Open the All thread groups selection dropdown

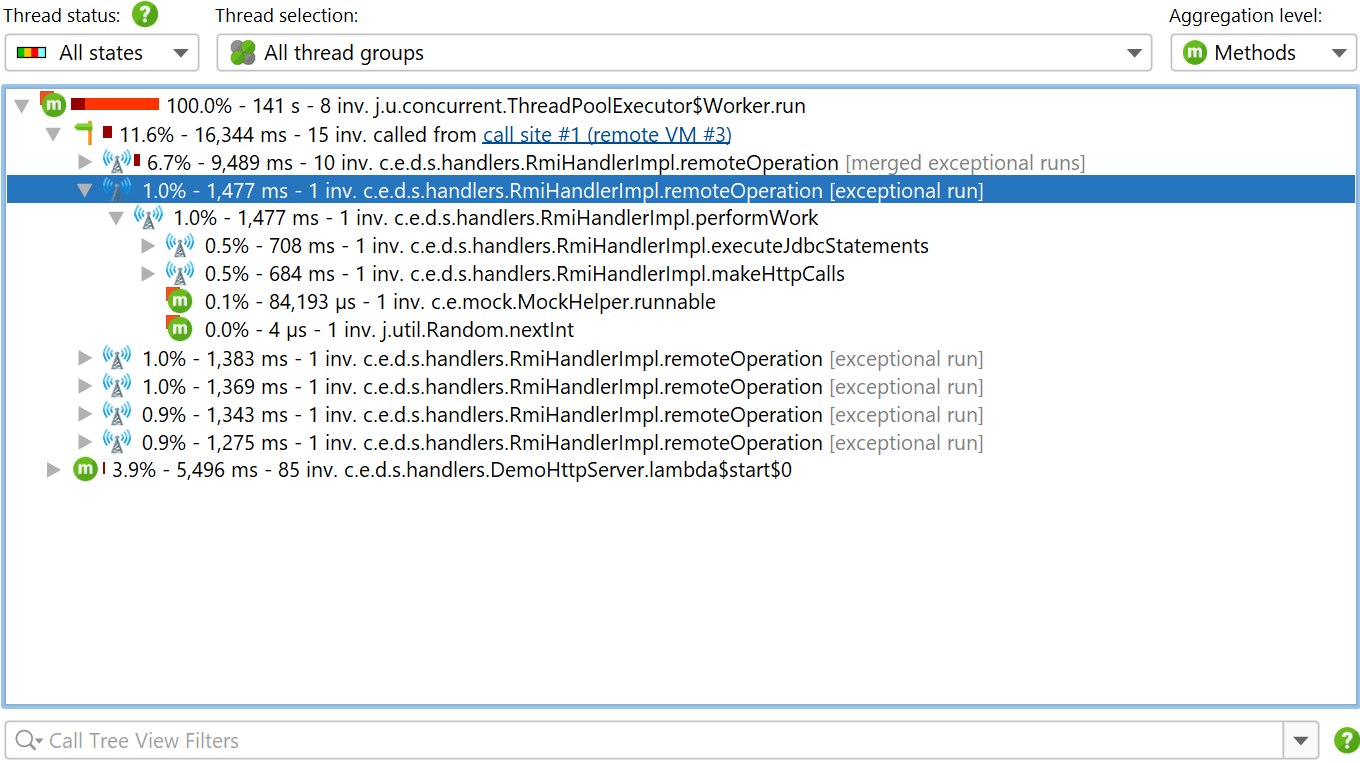click(683, 53)
